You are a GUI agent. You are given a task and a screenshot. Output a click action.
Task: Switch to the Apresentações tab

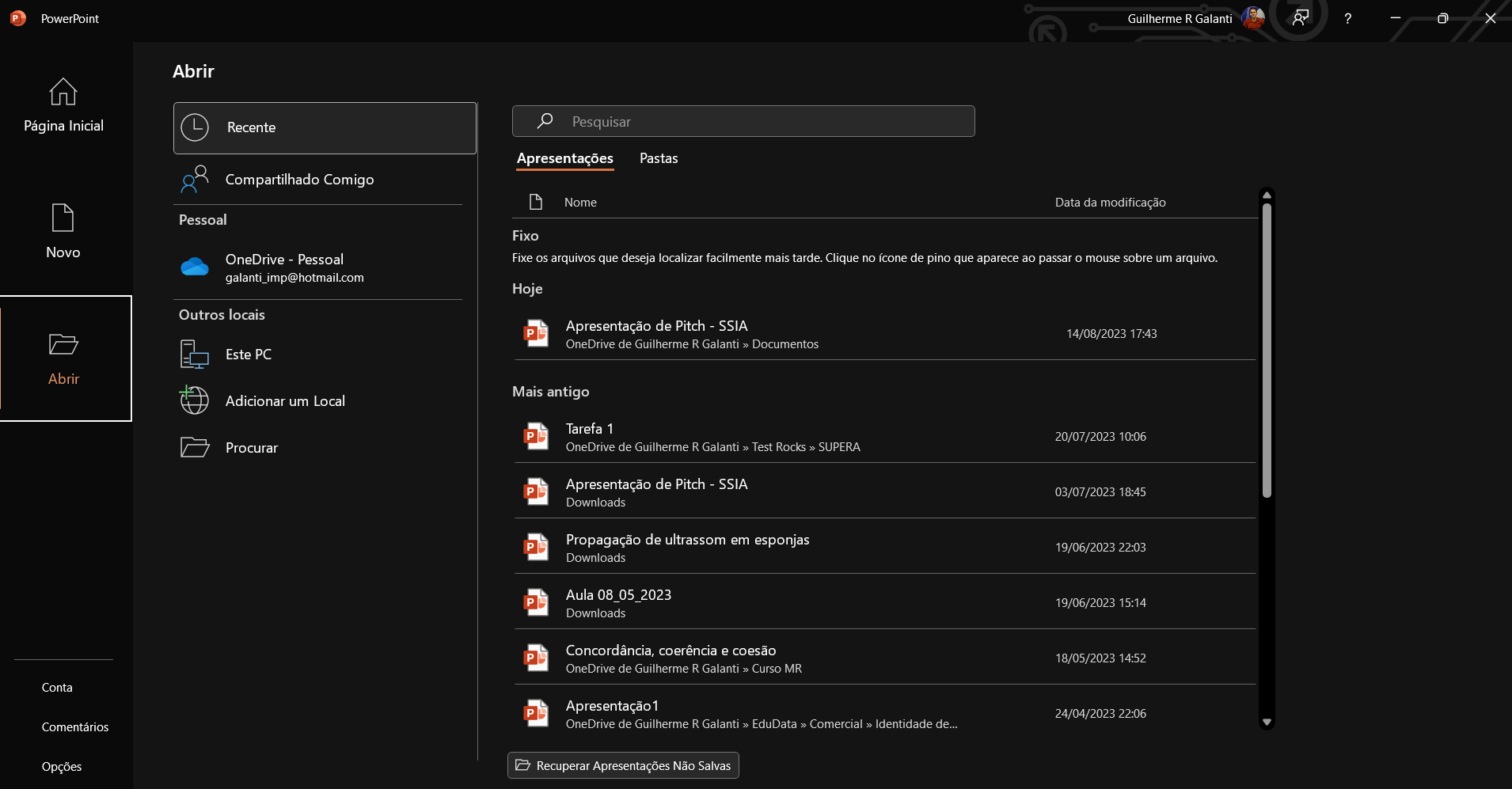pyautogui.click(x=565, y=158)
